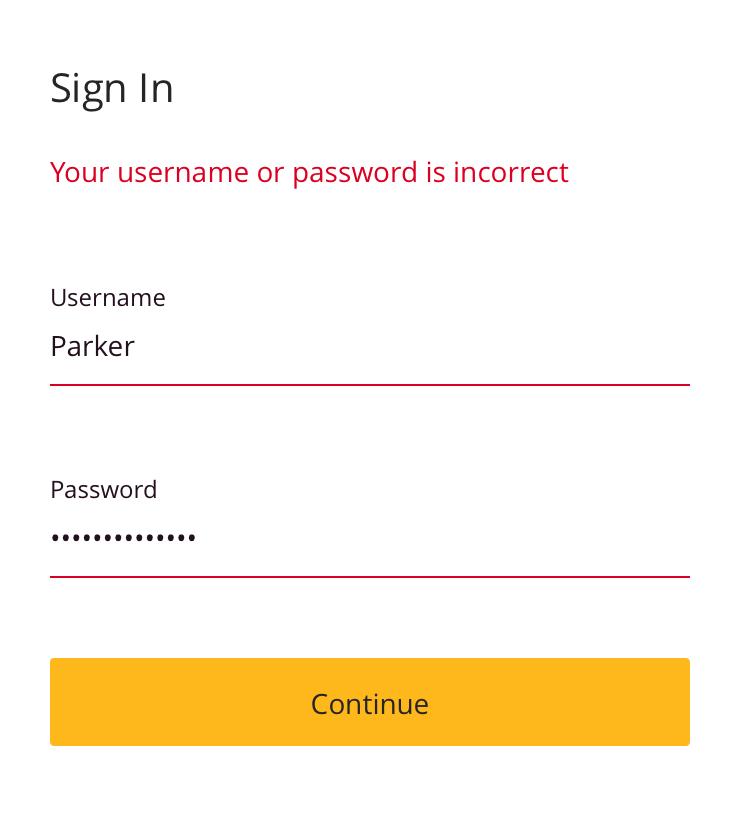Click the word 'Your' starting the error
The width and height of the screenshot is (740, 836).
click(80, 173)
